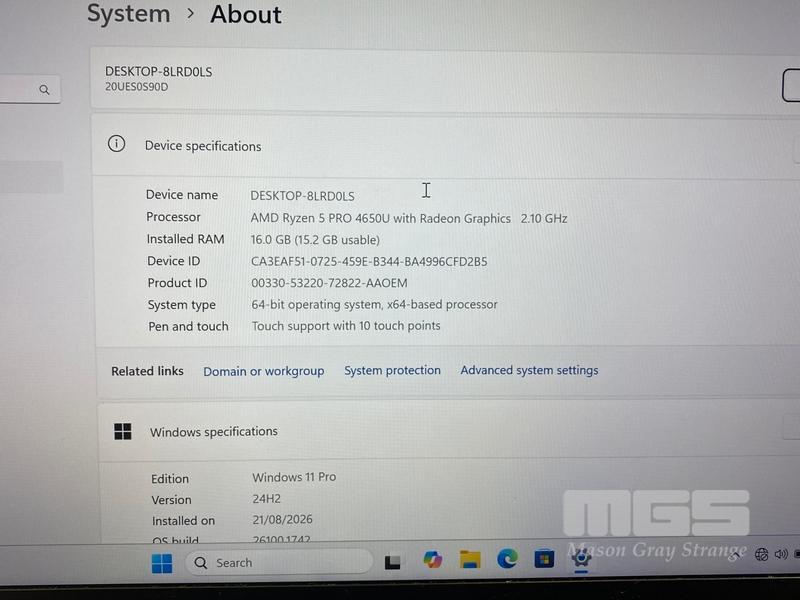Launch Copilot from the taskbar
The image size is (800, 600).
tap(432, 560)
